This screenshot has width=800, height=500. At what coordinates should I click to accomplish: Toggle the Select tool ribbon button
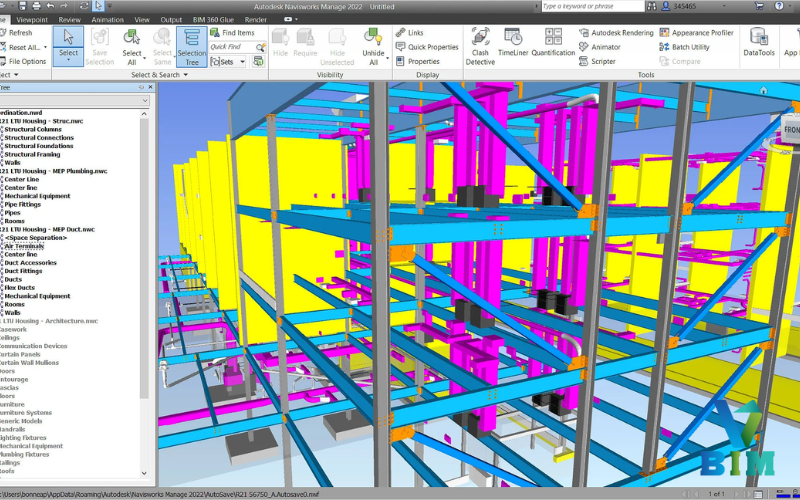(68, 47)
